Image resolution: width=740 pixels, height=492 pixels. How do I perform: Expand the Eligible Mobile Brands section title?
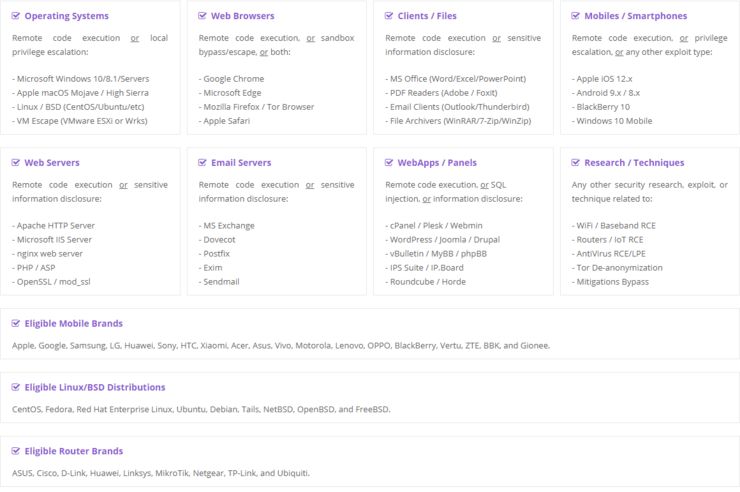(x=73, y=323)
